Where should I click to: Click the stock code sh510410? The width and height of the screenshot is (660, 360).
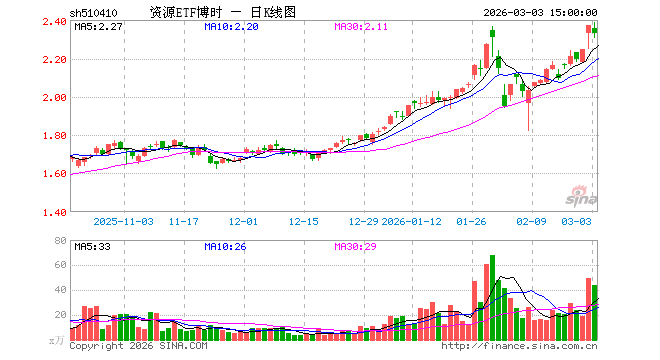coord(93,13)
